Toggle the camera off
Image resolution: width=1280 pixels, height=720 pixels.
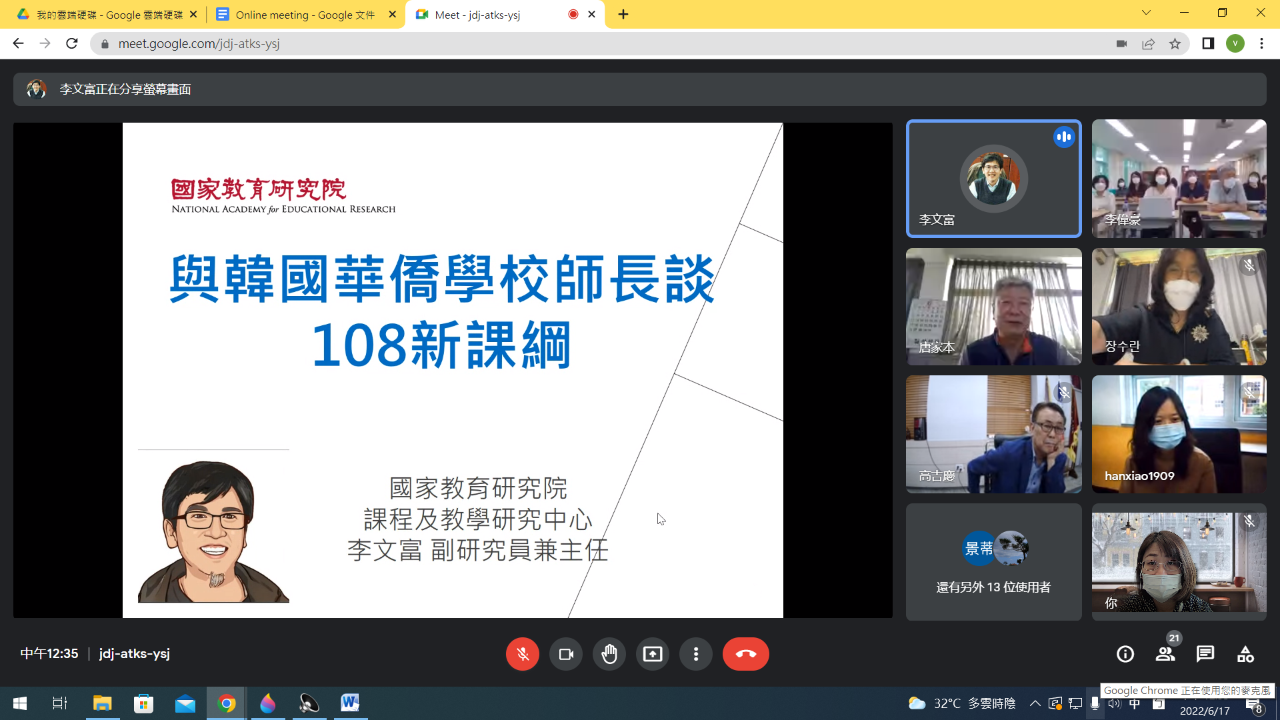[566, 654]
